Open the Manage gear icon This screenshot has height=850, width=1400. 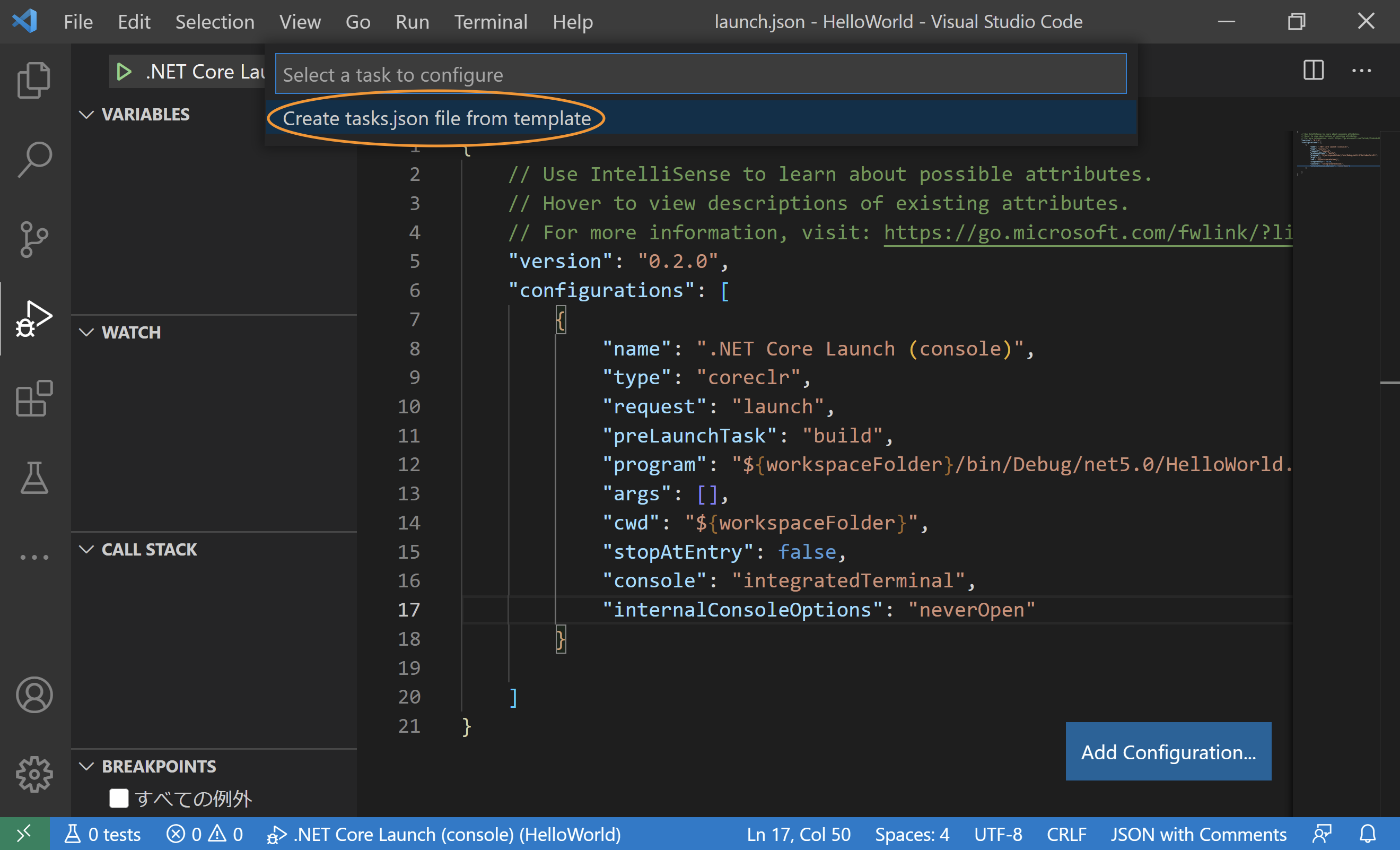pyautogui.click(x=34, y=774)
